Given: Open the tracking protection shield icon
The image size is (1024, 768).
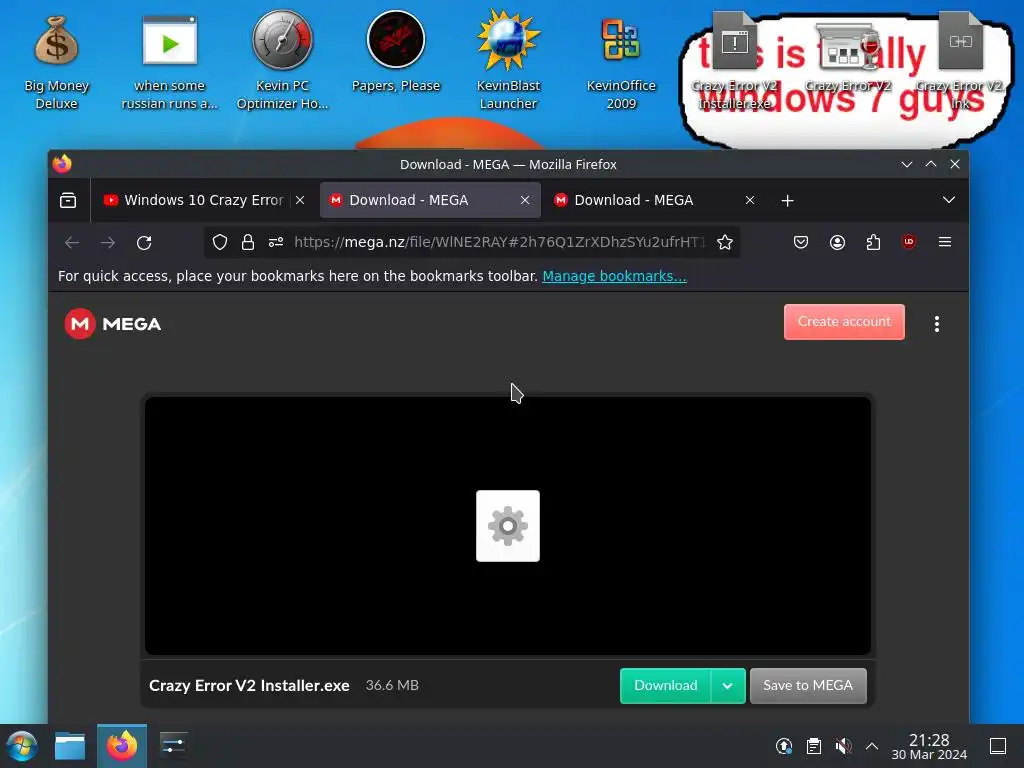Looking at the screenshot, I should pyautogui.click(x=220, y=242).
